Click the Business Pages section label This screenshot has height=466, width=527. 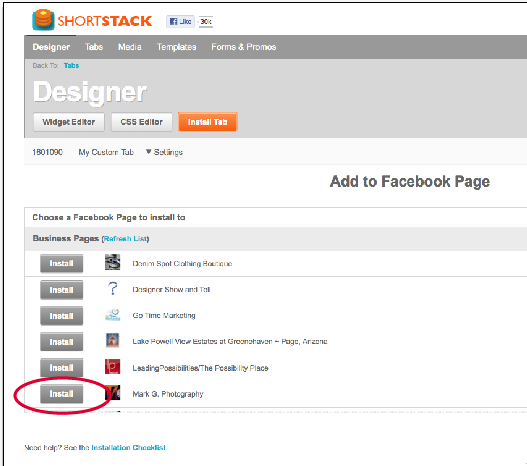click(66, 238)
